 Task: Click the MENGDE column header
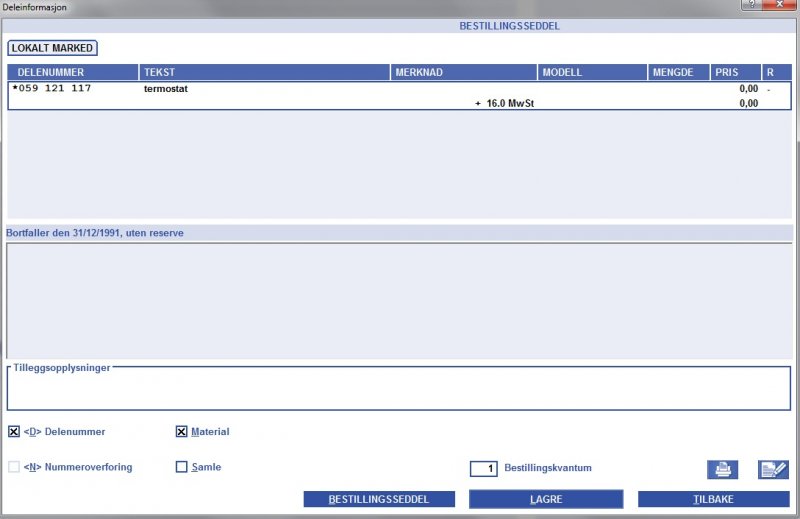tap(677, 73)
